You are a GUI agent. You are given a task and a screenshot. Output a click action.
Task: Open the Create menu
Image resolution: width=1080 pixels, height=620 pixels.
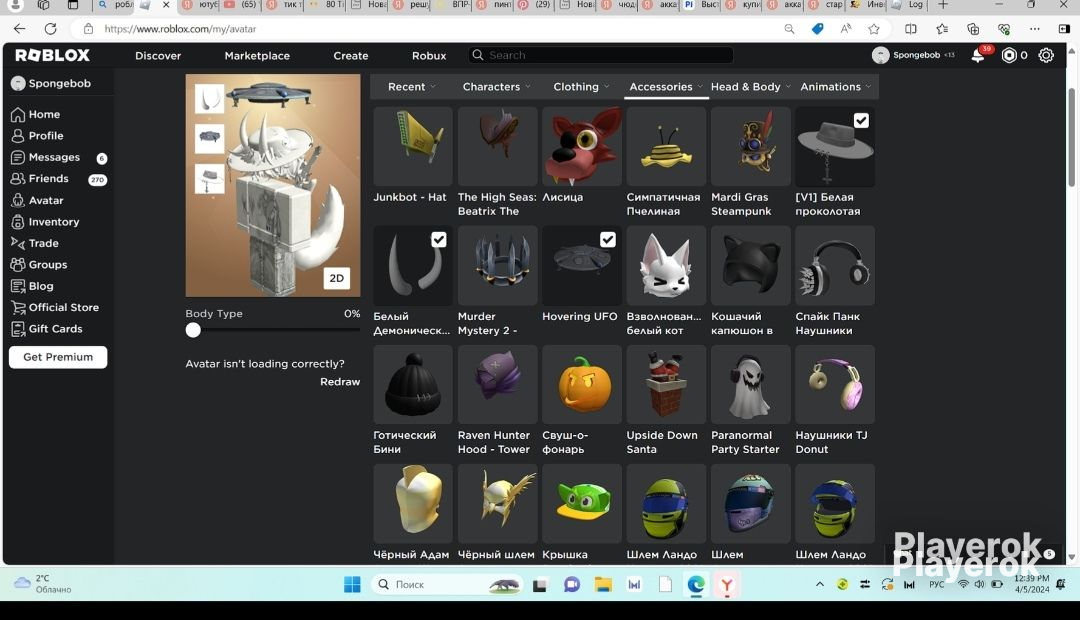point(351,56)
